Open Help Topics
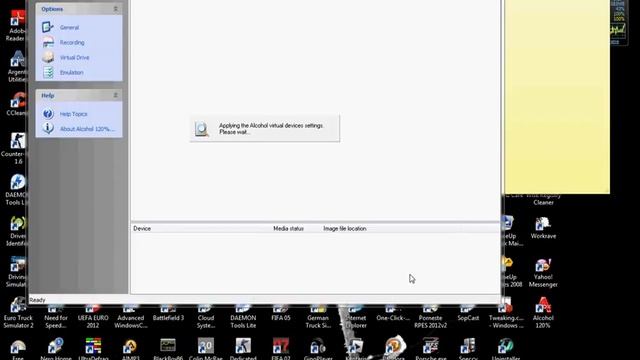 [x=73, y=114]
